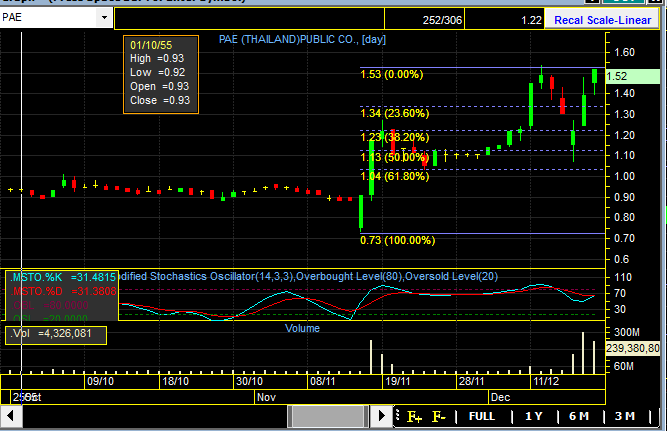Click the 11/12 date axis label
The height and width of the screenshot is (431, 667).
[x=546, y=381]
